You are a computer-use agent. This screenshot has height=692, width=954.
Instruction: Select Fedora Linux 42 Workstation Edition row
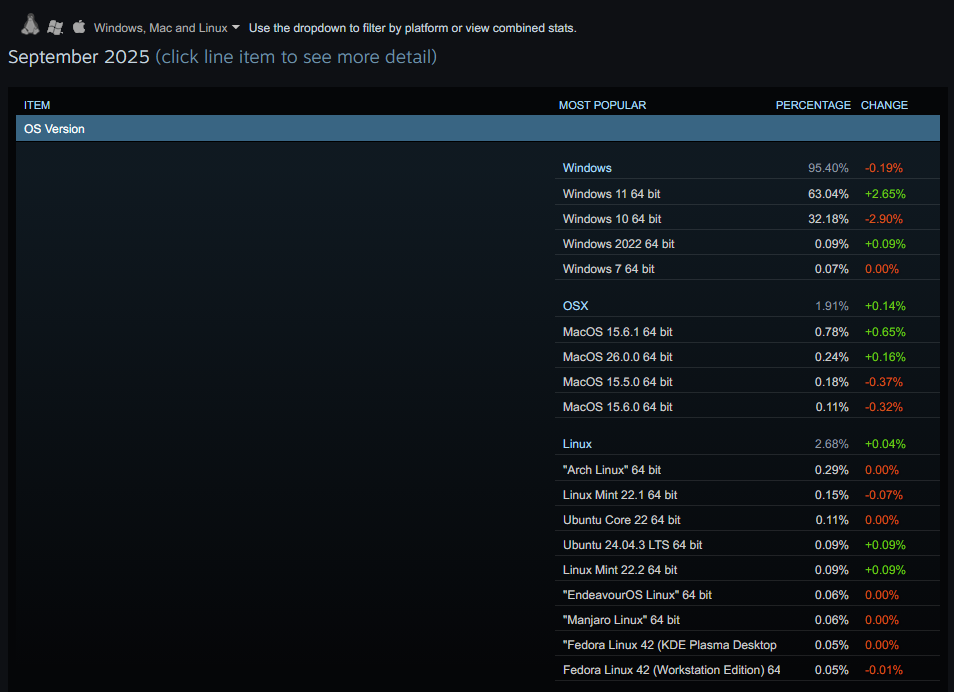coord(747,669)
